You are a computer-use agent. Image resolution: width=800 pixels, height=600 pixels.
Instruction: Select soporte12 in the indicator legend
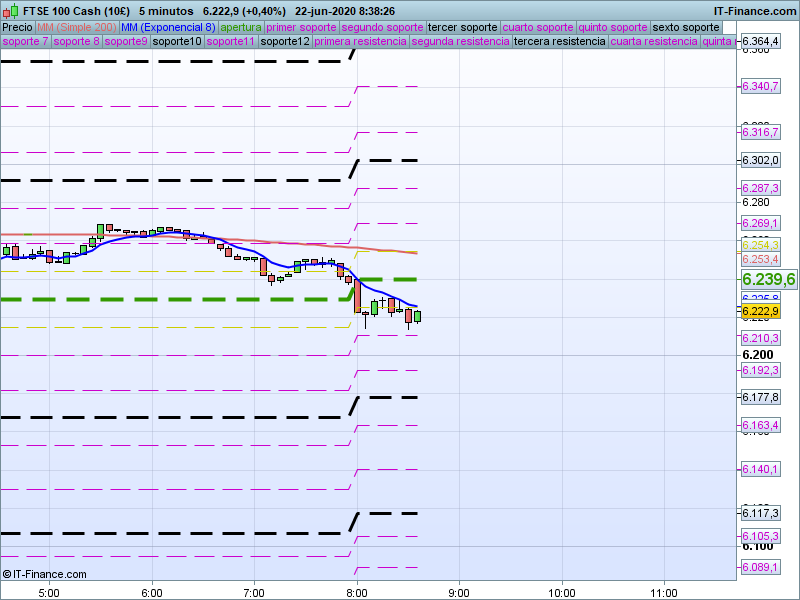[x=284, y=42]
